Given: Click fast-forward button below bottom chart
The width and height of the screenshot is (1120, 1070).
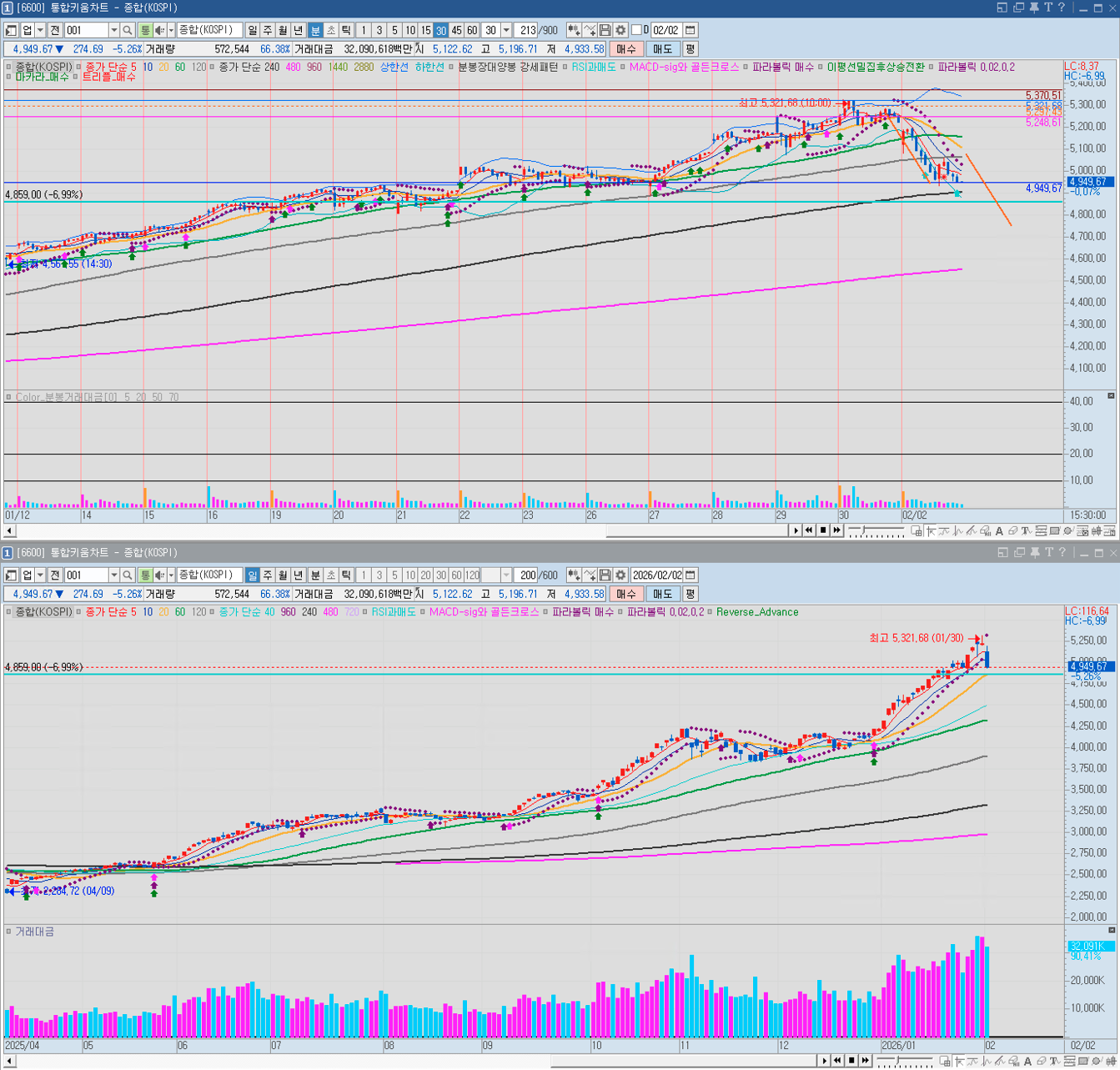Looking at the screenshot, I should coord(866,1061).
